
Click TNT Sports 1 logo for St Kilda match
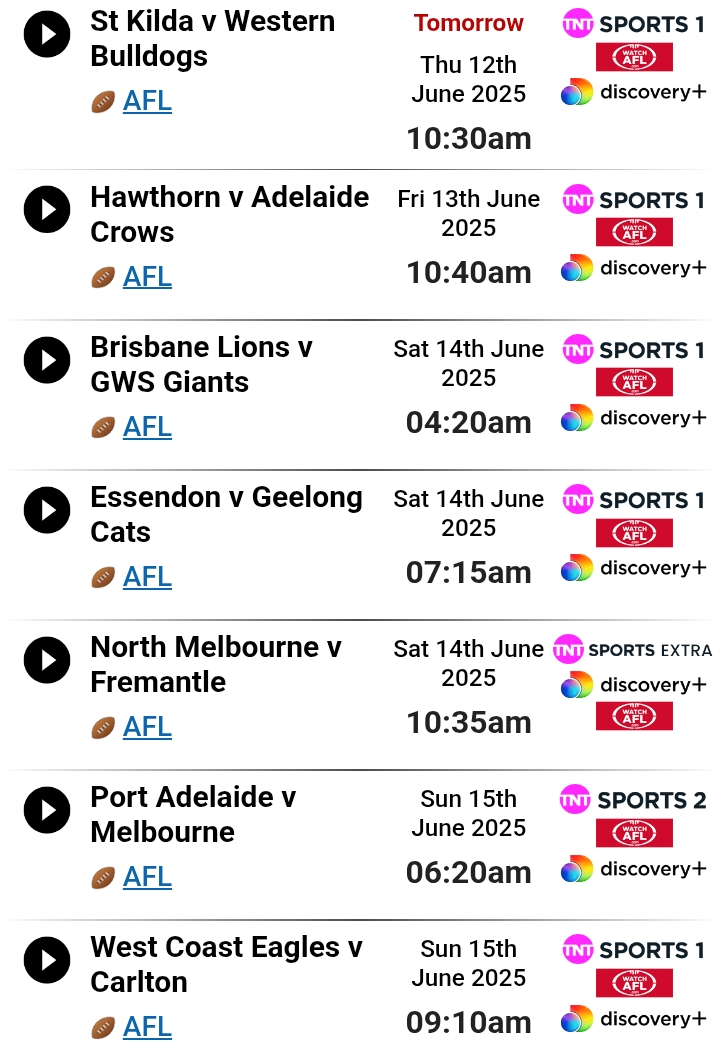[634, 24]
